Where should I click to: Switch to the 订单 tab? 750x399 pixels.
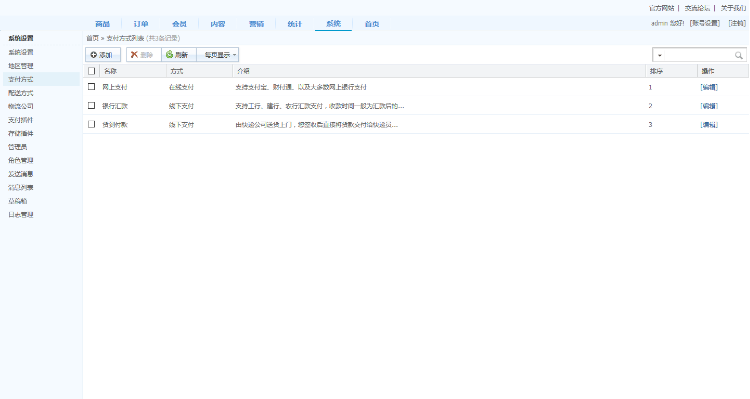[x=141, y=24]
